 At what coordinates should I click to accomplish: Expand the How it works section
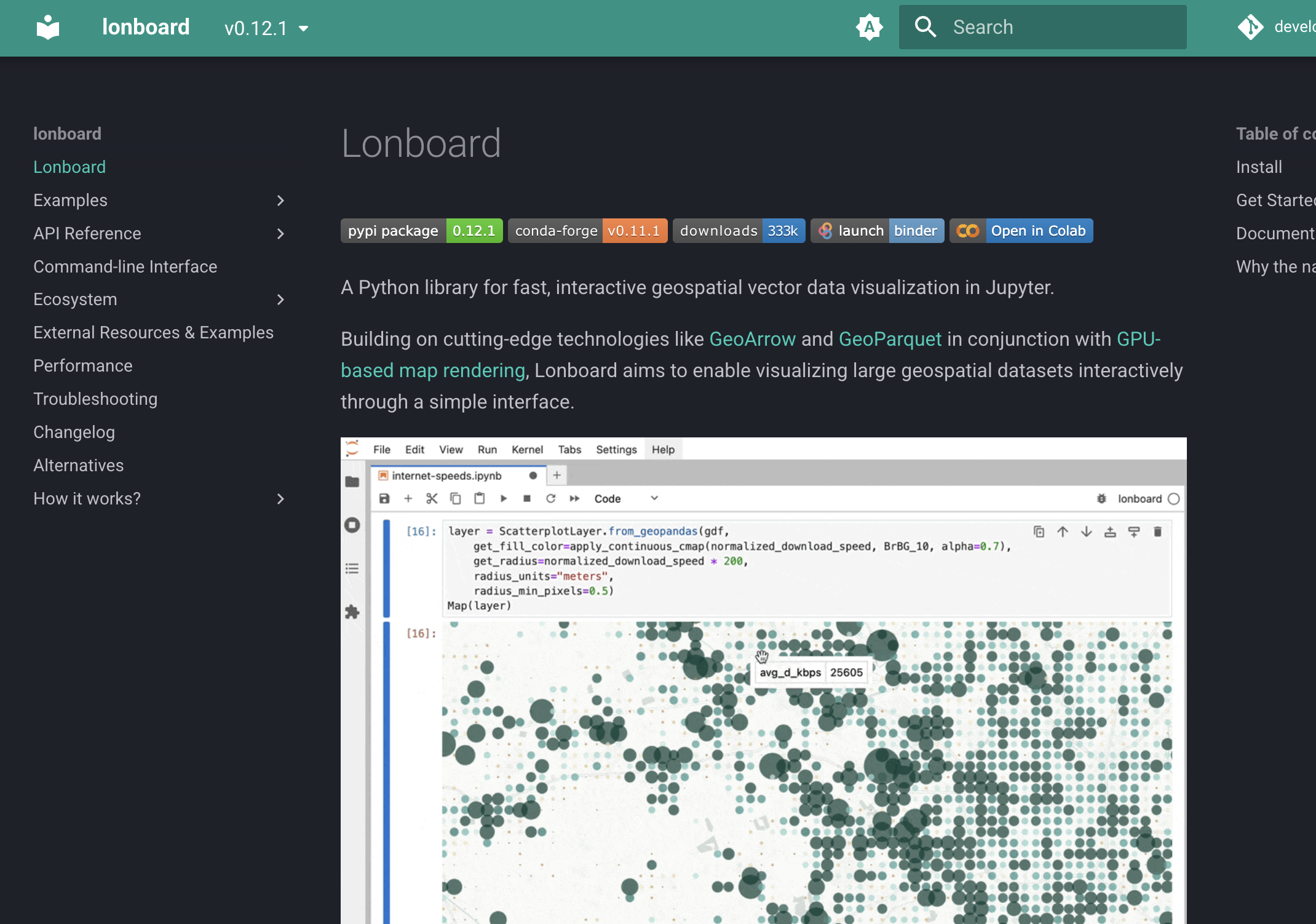[280, 499]
